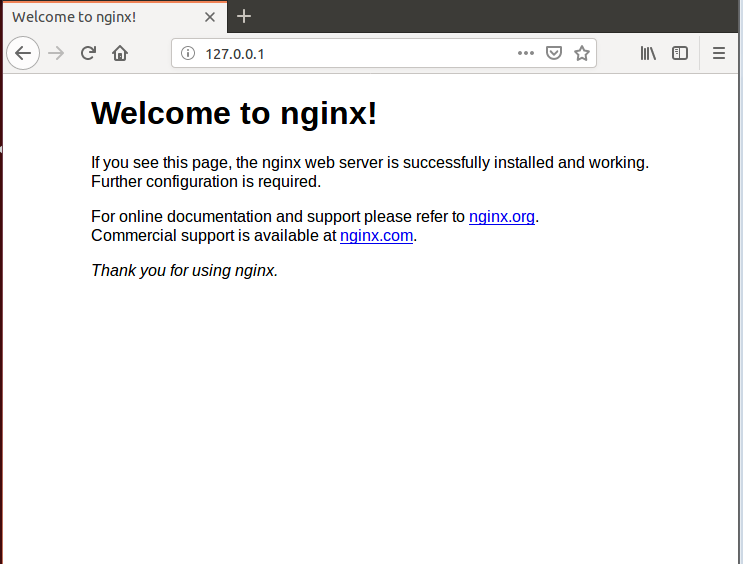
Task: Open the Library panel
Action: coord(648,53)
